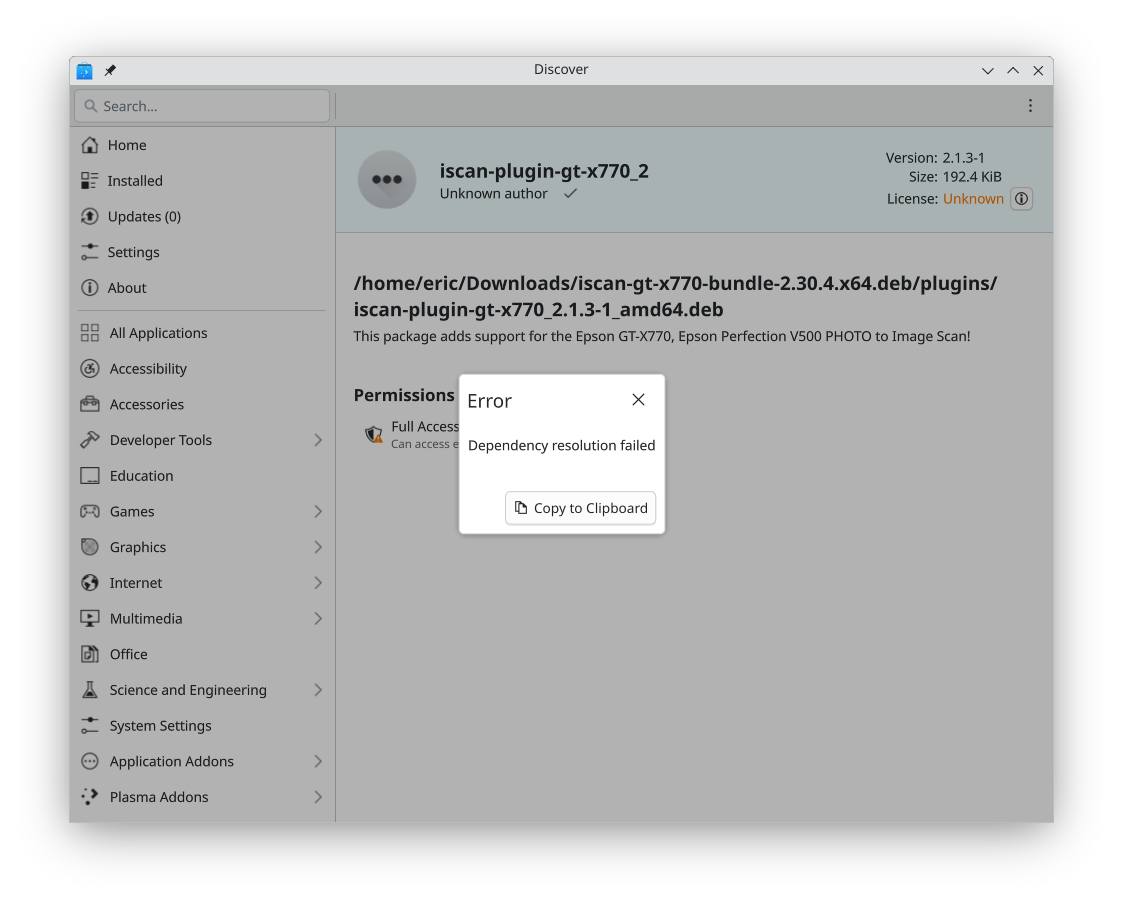Click the Updates arrow icon
The image size is (1122, 904).
(89, 216)
